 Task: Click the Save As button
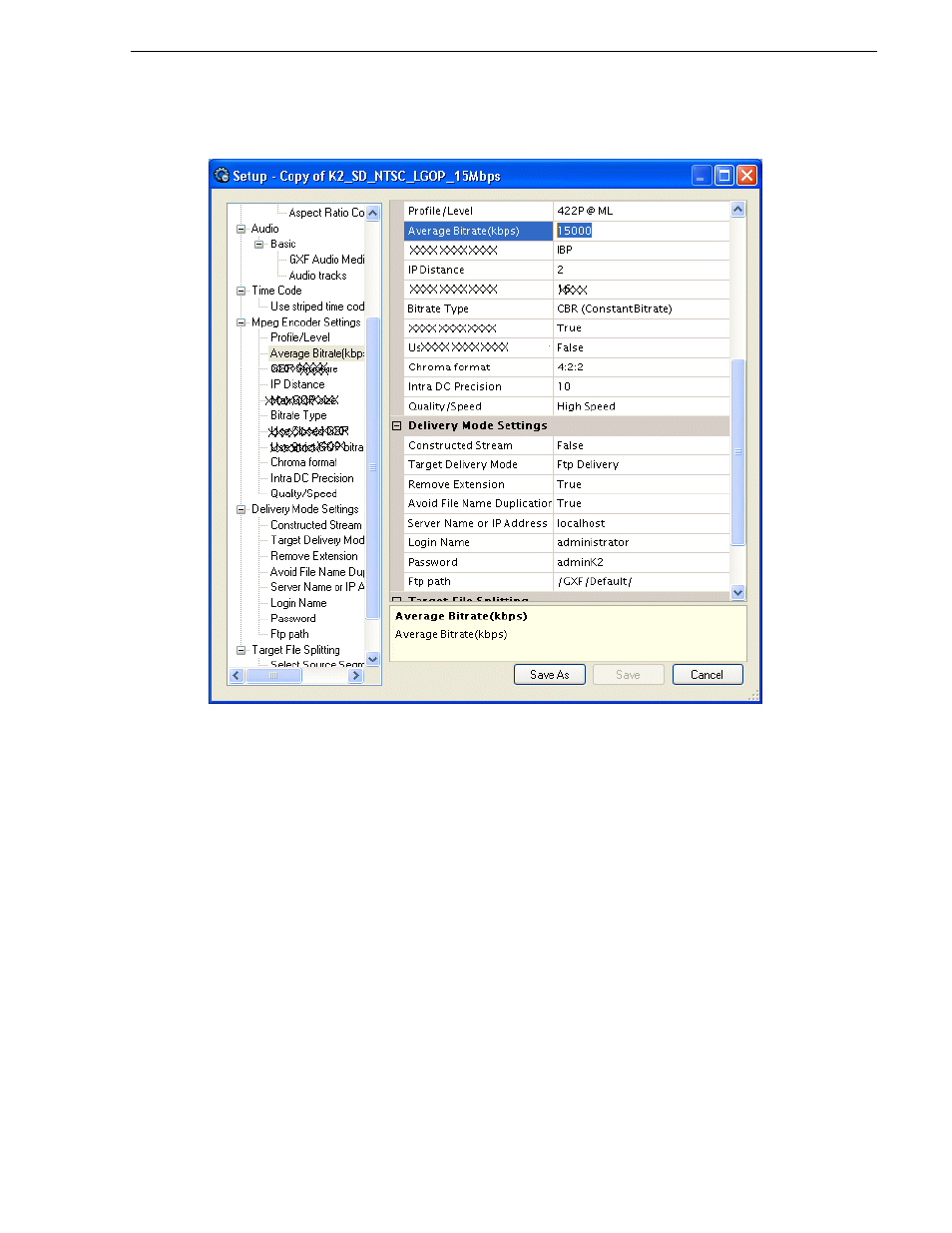tap(549, 675)
